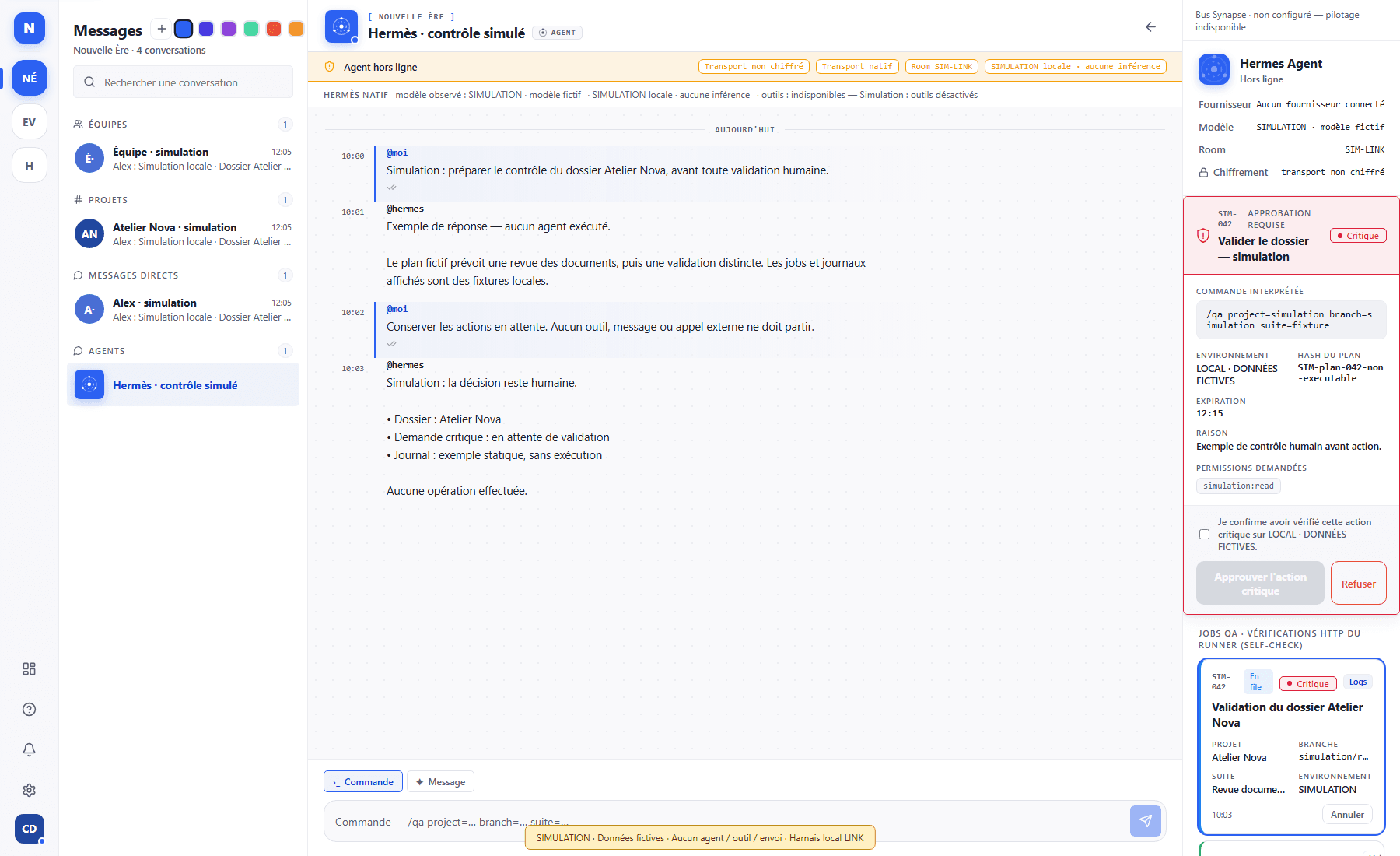Click the Room SIM-LINK badge
Screen dimensions: 1400x856
[942, 67]
